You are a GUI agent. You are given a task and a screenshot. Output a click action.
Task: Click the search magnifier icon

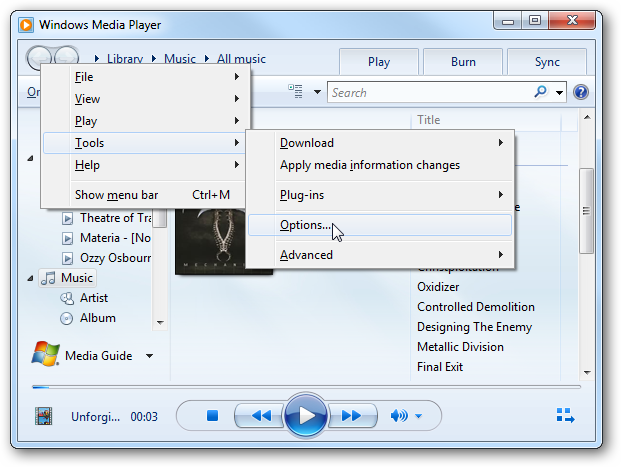pyautogui.click(x=541, y=92)
